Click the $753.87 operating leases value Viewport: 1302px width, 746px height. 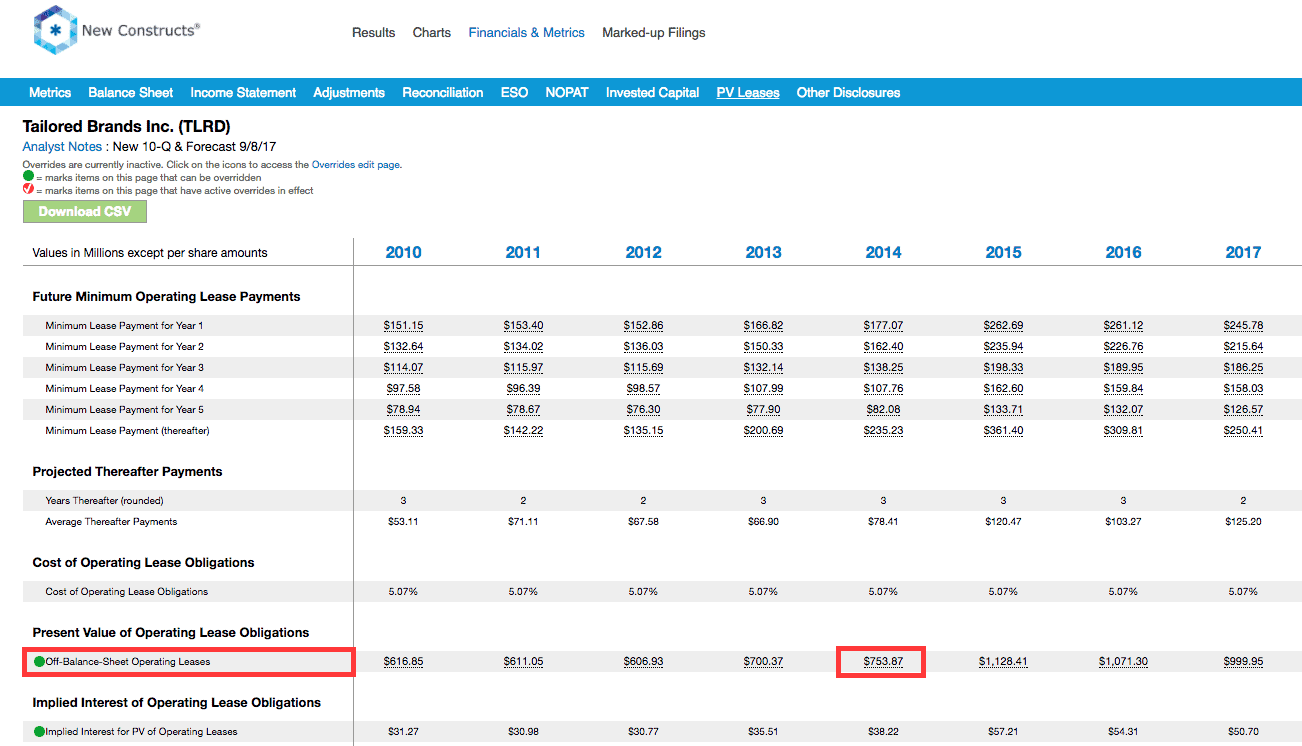[x=884, y=662]
